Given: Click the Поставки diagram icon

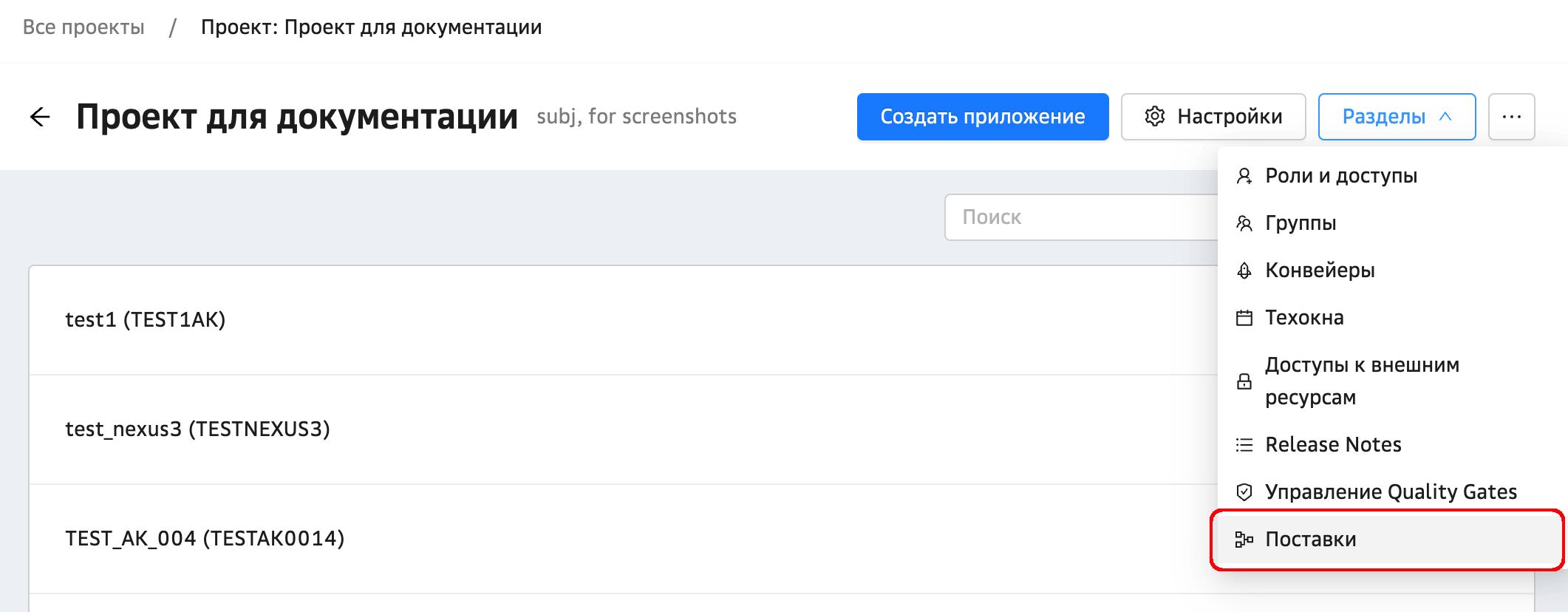Looking at the screenshot, I should click(1244, 540).
